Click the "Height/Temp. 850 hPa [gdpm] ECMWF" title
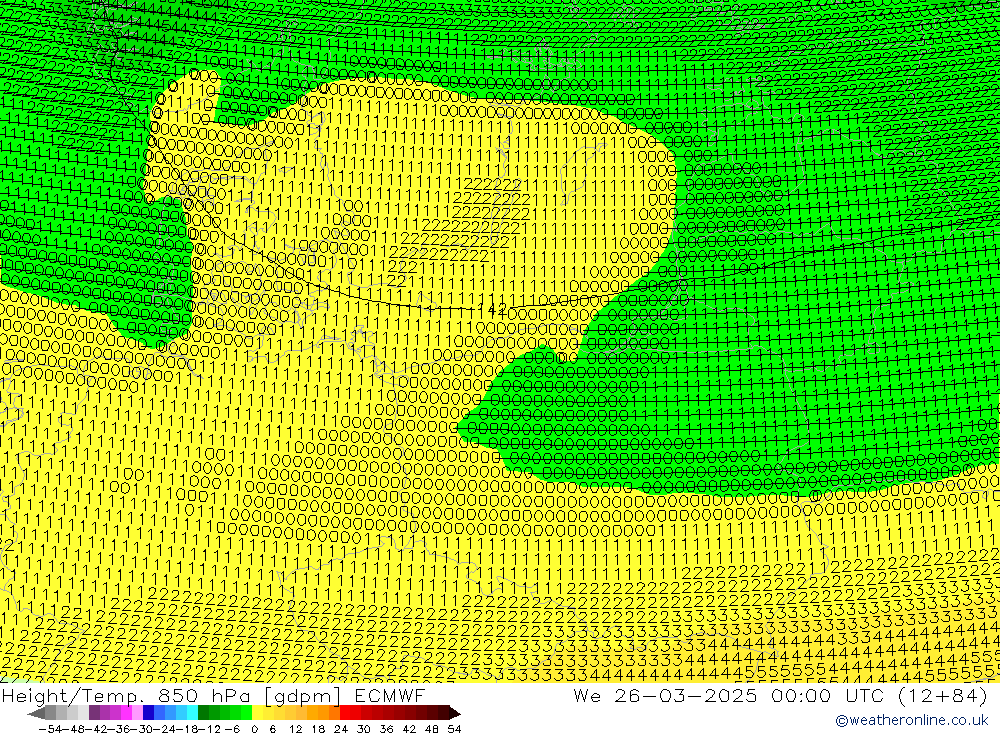This screenshot has height=733, width=1000. point(213,695)
